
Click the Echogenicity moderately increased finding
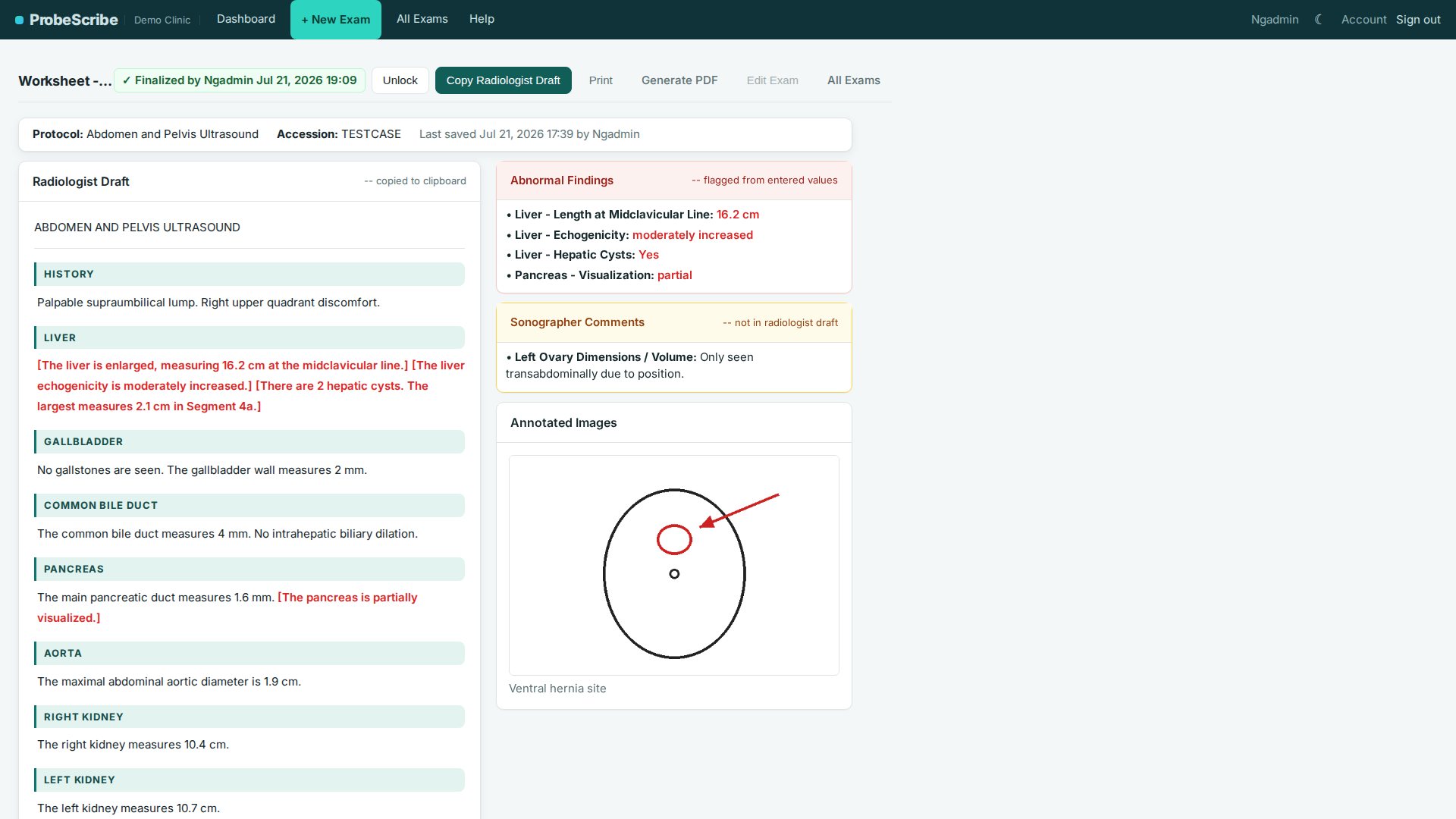[630, 235]
